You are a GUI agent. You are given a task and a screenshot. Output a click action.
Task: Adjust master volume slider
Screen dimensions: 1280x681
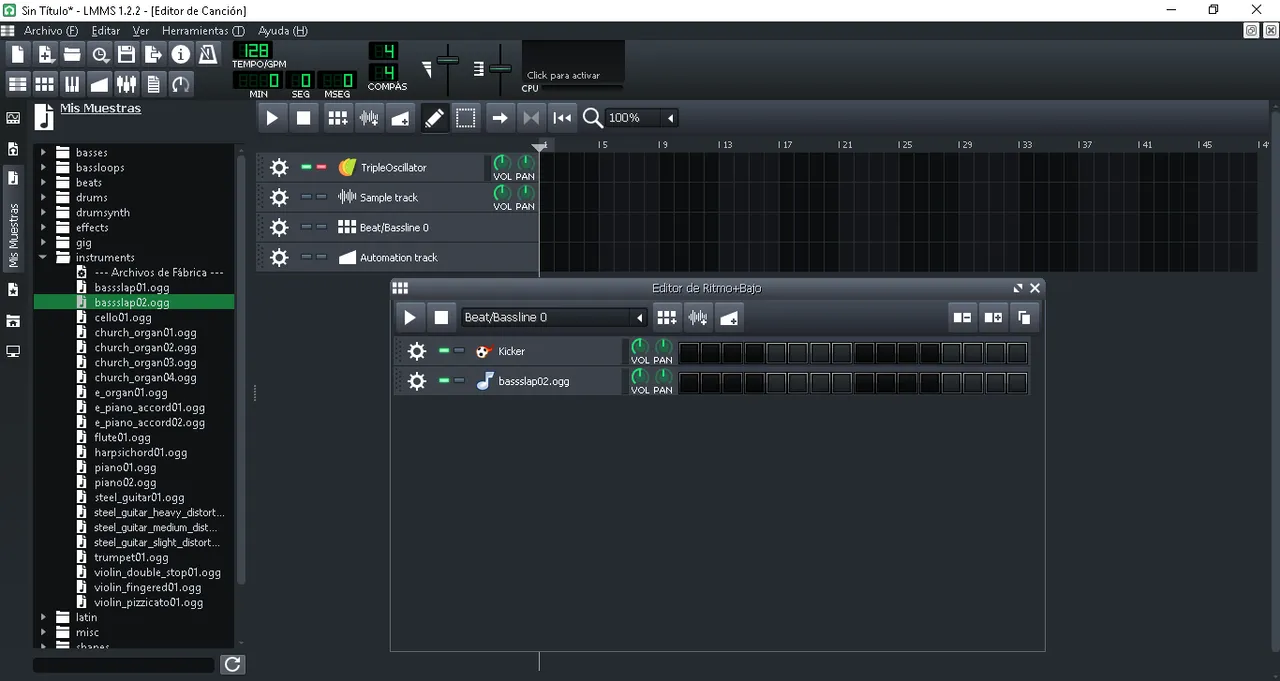447,61
